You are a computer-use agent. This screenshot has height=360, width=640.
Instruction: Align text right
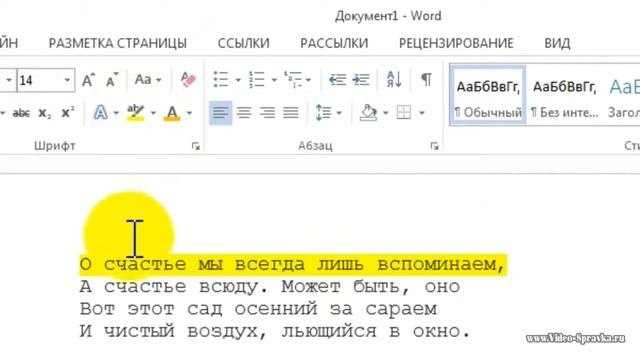click(x=267, y=113)
